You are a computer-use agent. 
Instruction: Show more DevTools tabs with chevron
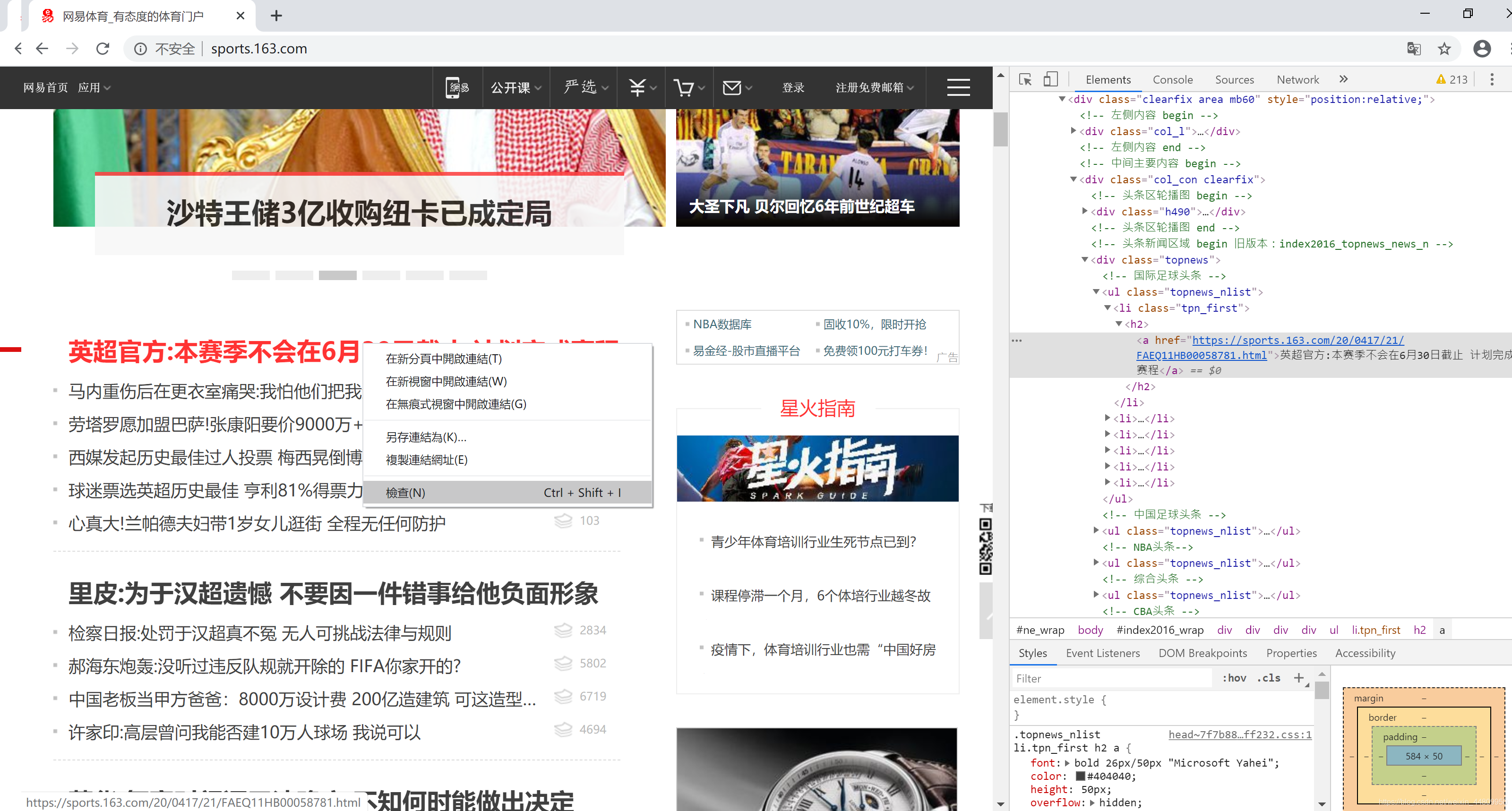1343,79
